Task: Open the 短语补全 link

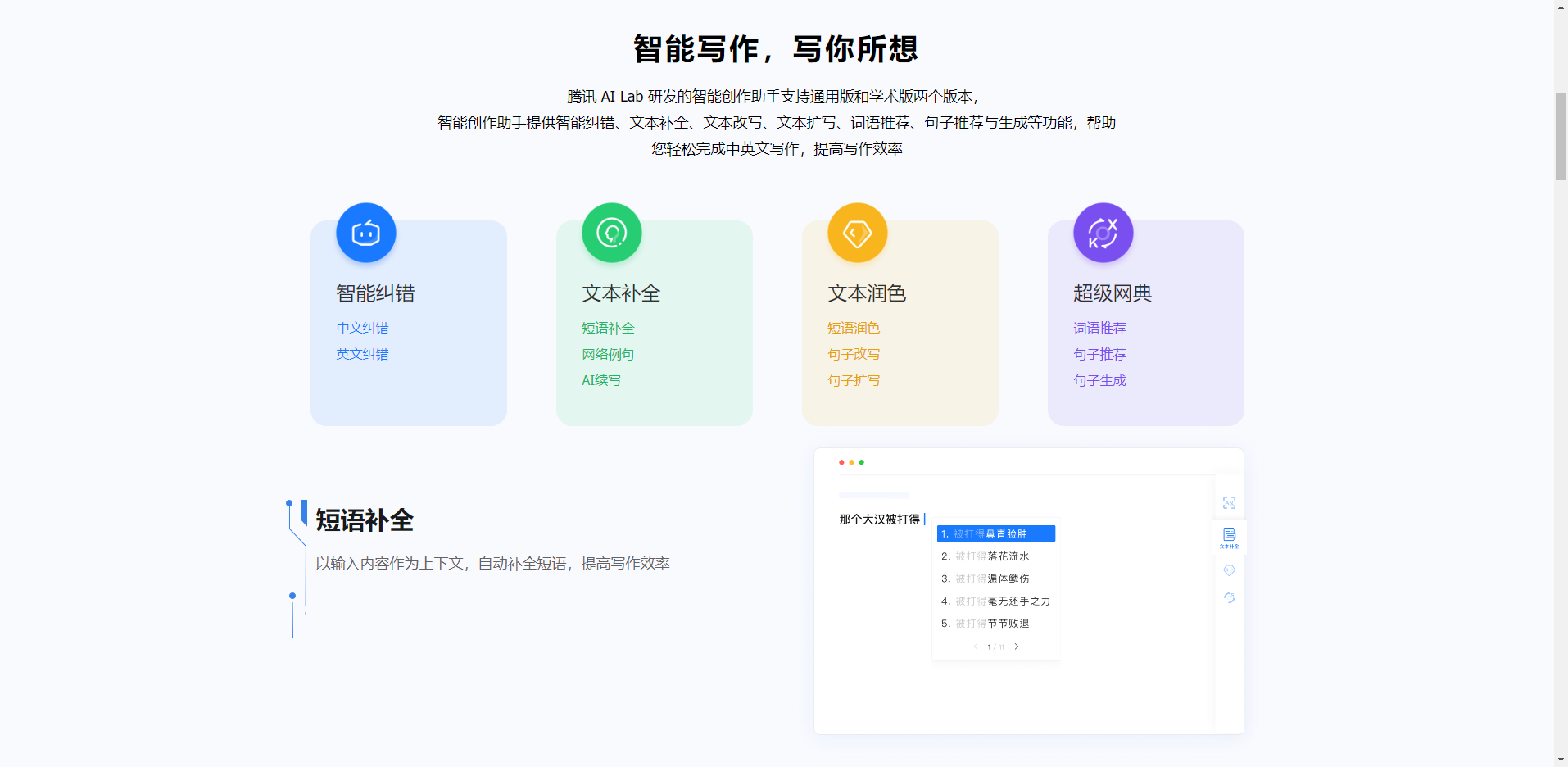Action: (608, 328)
